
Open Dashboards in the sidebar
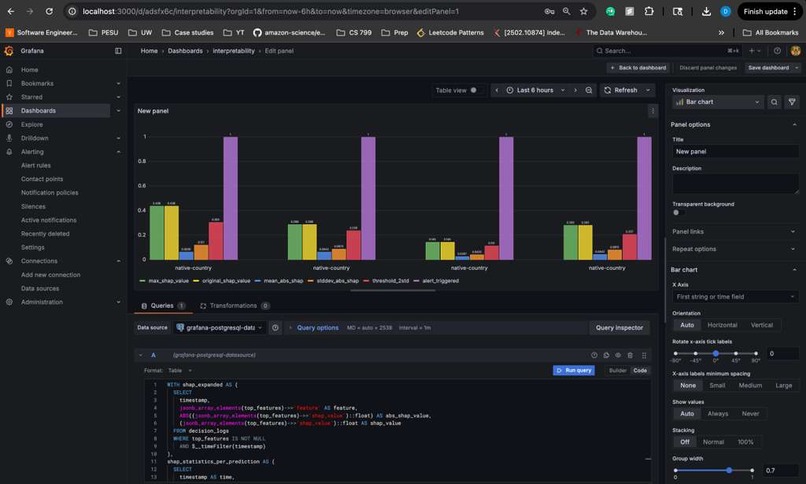38,111
